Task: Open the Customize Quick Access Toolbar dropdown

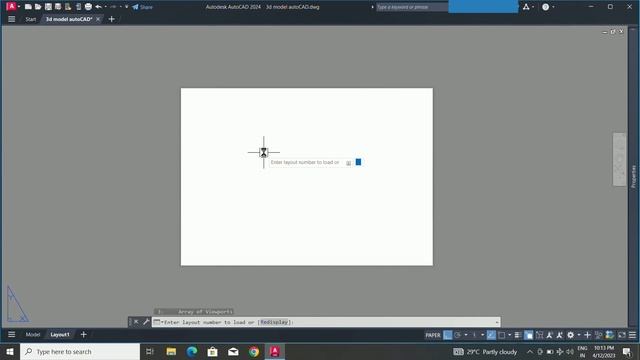Action: pos(127,7)
